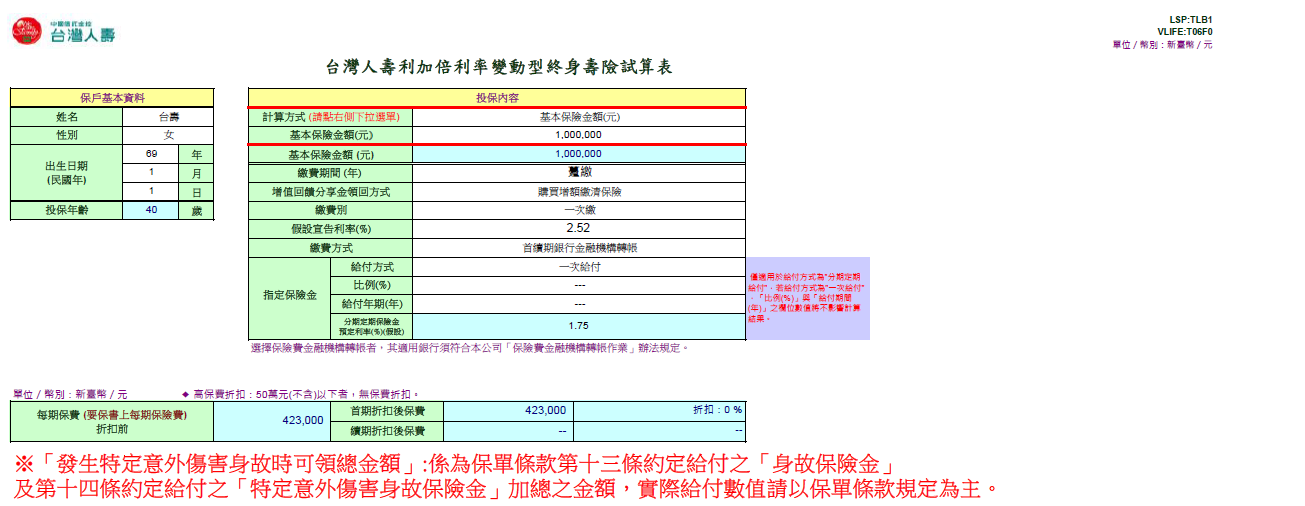The height and width of the screenshot is (506, 1305).
Task: Click the 投保年齡 label cell
Action: [66, 211]
